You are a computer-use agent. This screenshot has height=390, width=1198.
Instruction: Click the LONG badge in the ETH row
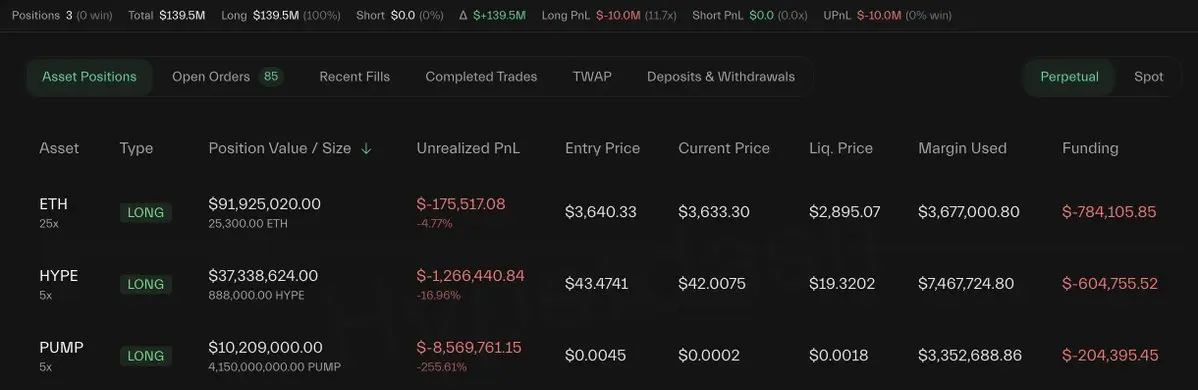[x=146, y=213]
